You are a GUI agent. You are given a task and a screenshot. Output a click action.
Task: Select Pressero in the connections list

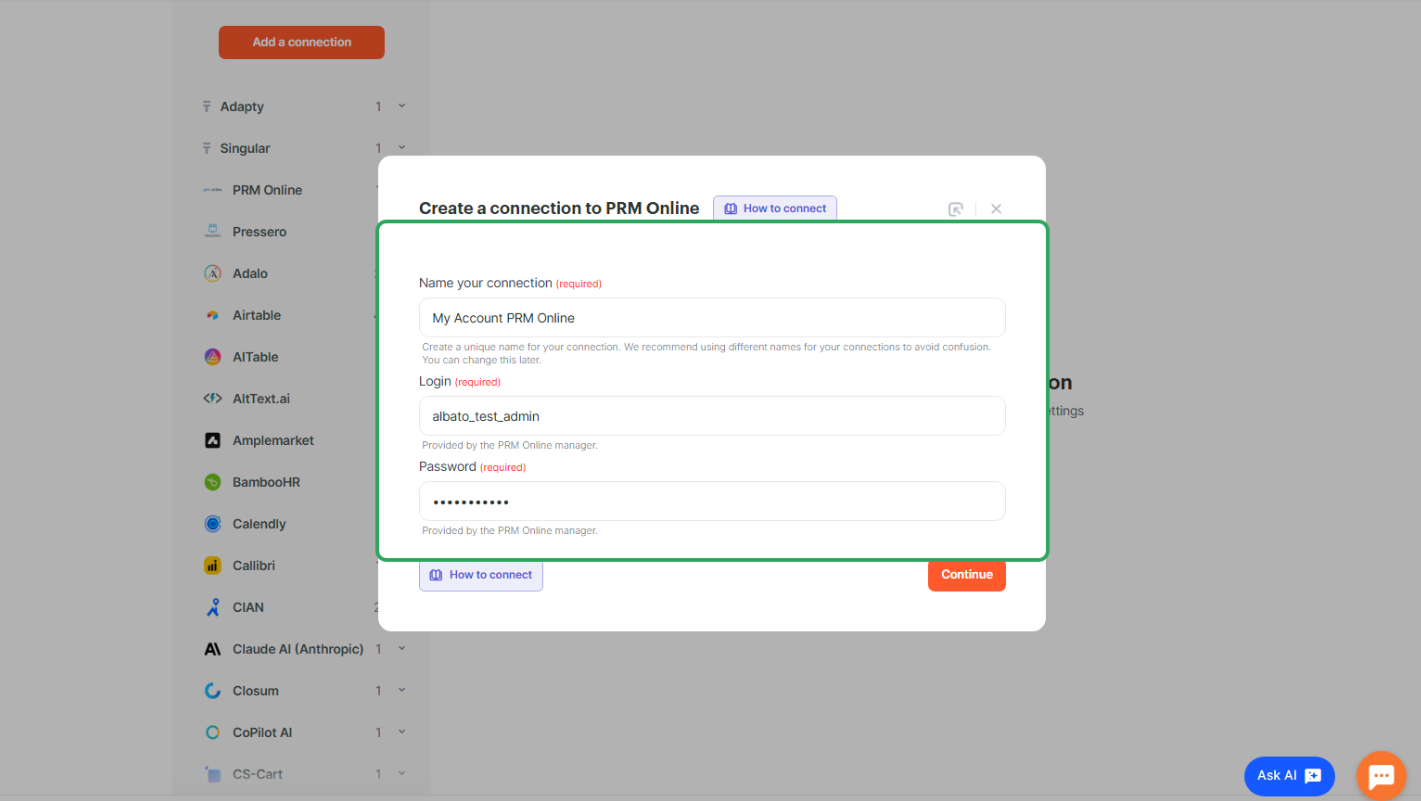259,232
